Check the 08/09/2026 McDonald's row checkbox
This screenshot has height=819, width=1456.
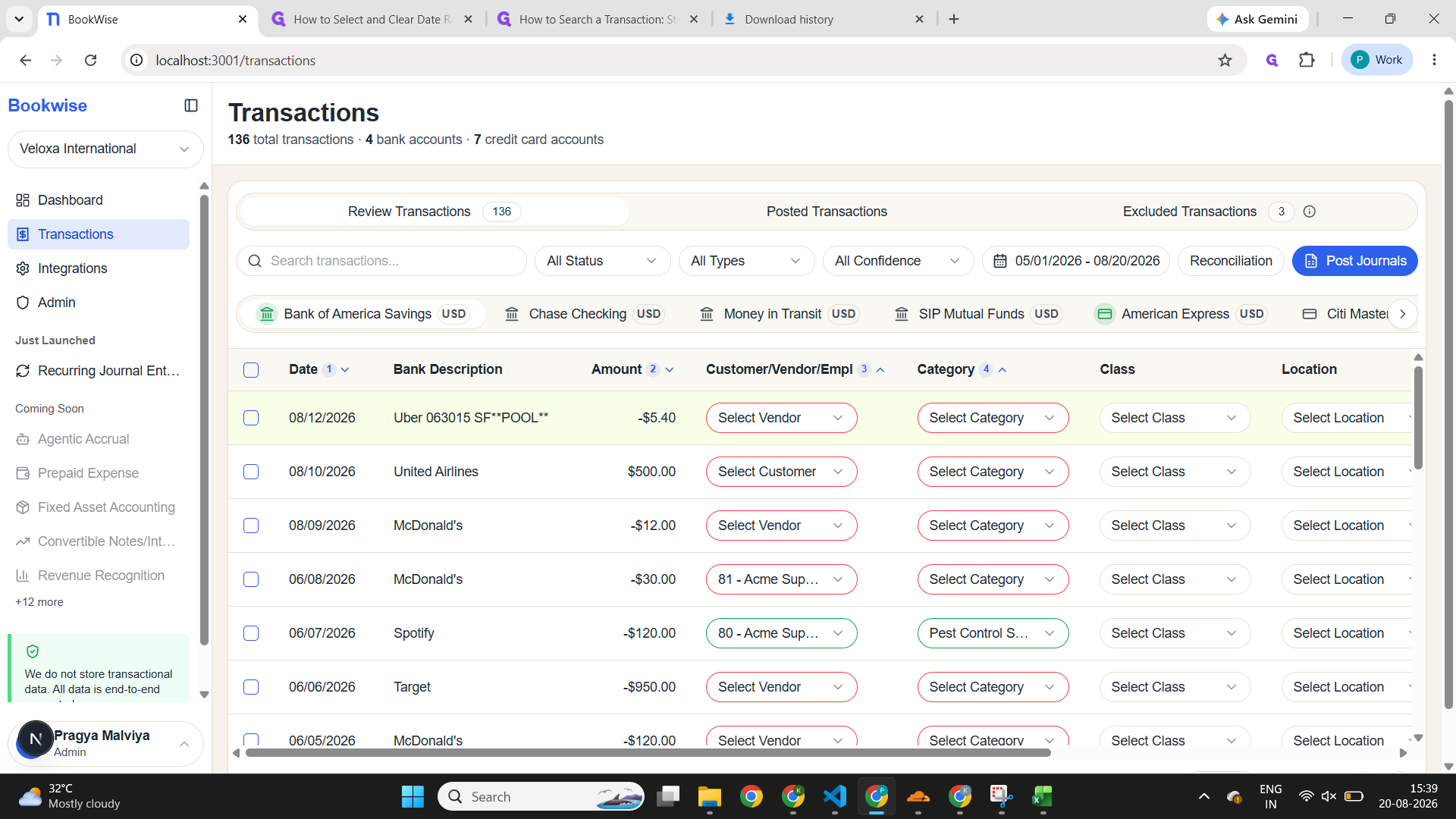251,526
